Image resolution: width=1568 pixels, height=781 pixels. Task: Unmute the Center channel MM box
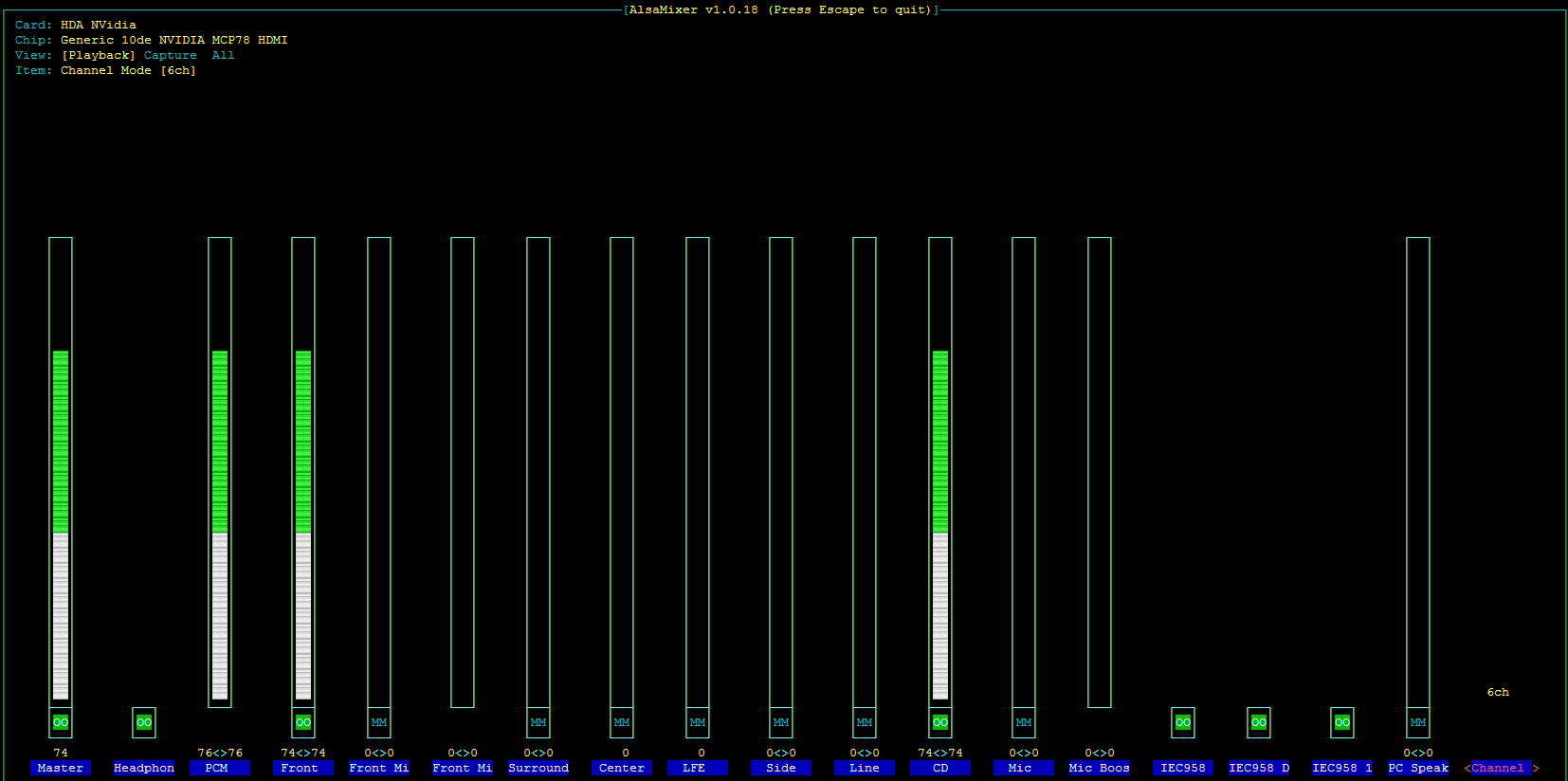(x=622, y=722)
